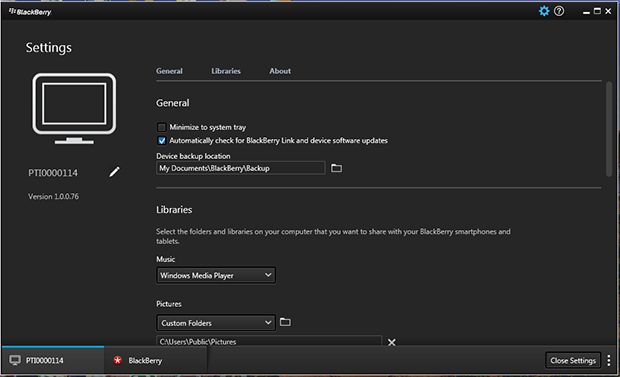Click the Settings page heading
Image resolution: width=620 pixels, height=377 pixels.
[49, 47]
